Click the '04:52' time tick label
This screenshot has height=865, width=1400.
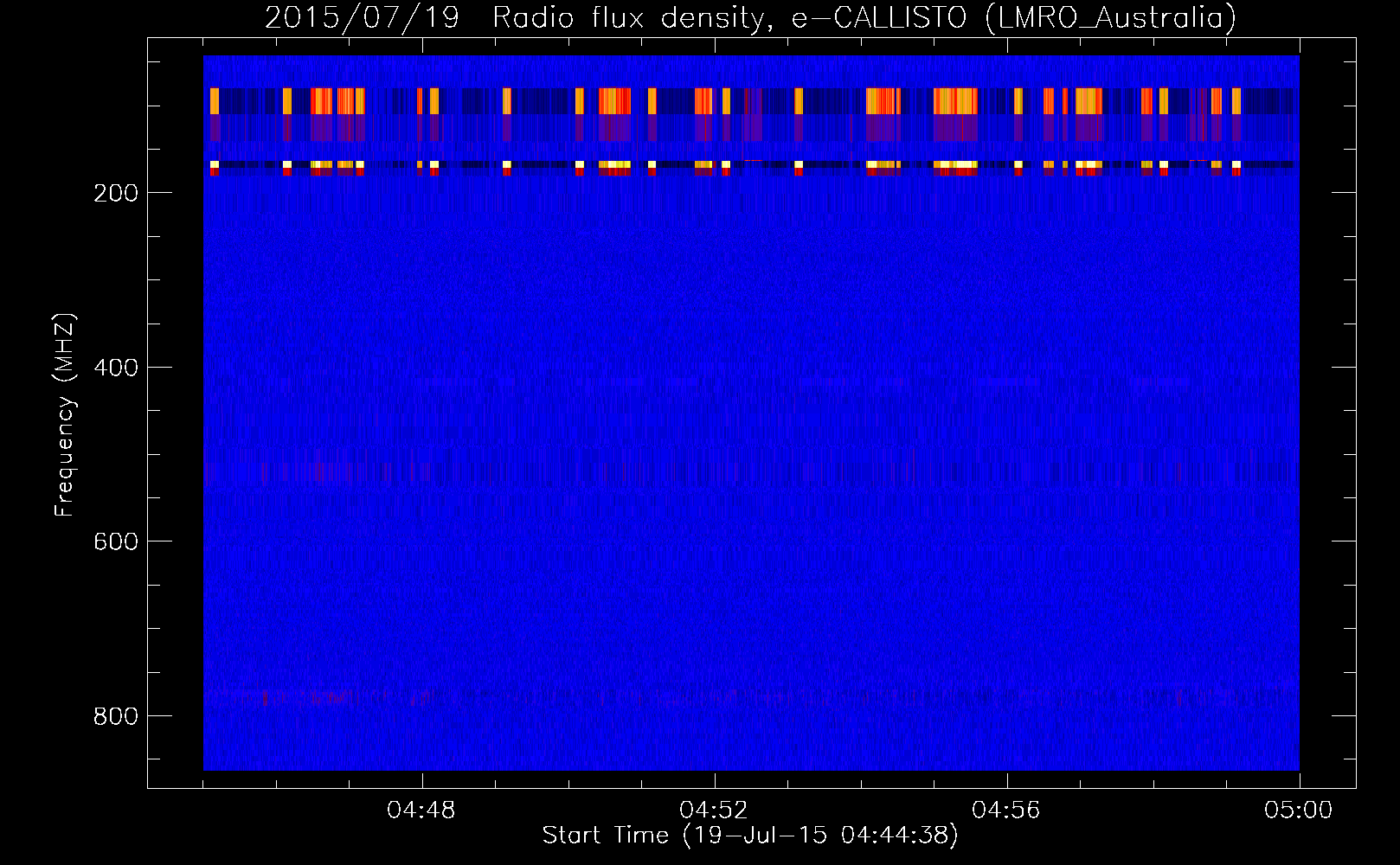coord(714,811)
